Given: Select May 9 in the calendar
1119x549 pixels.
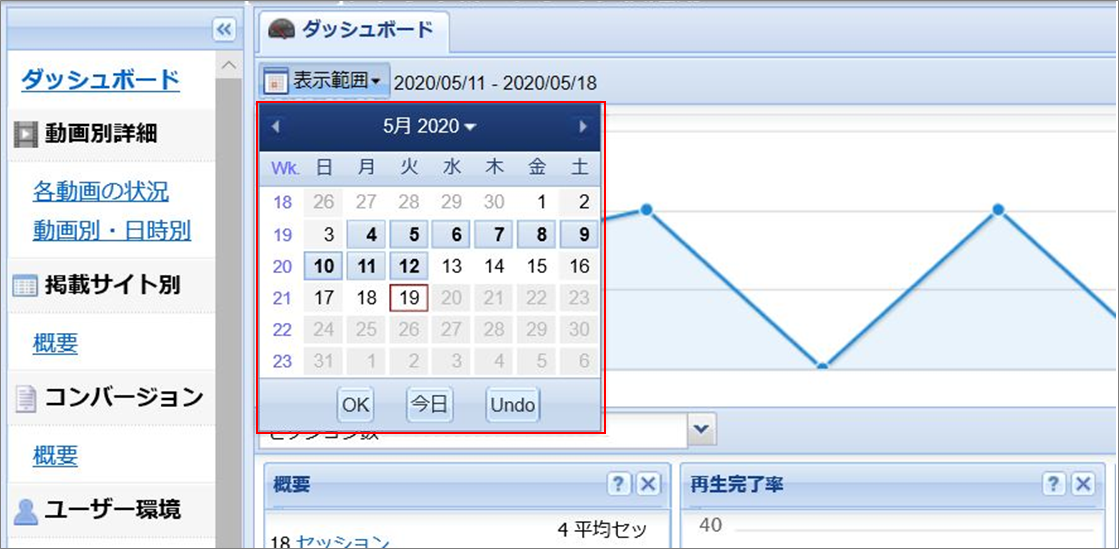Looking at the screenshot, I should point(579,234).
